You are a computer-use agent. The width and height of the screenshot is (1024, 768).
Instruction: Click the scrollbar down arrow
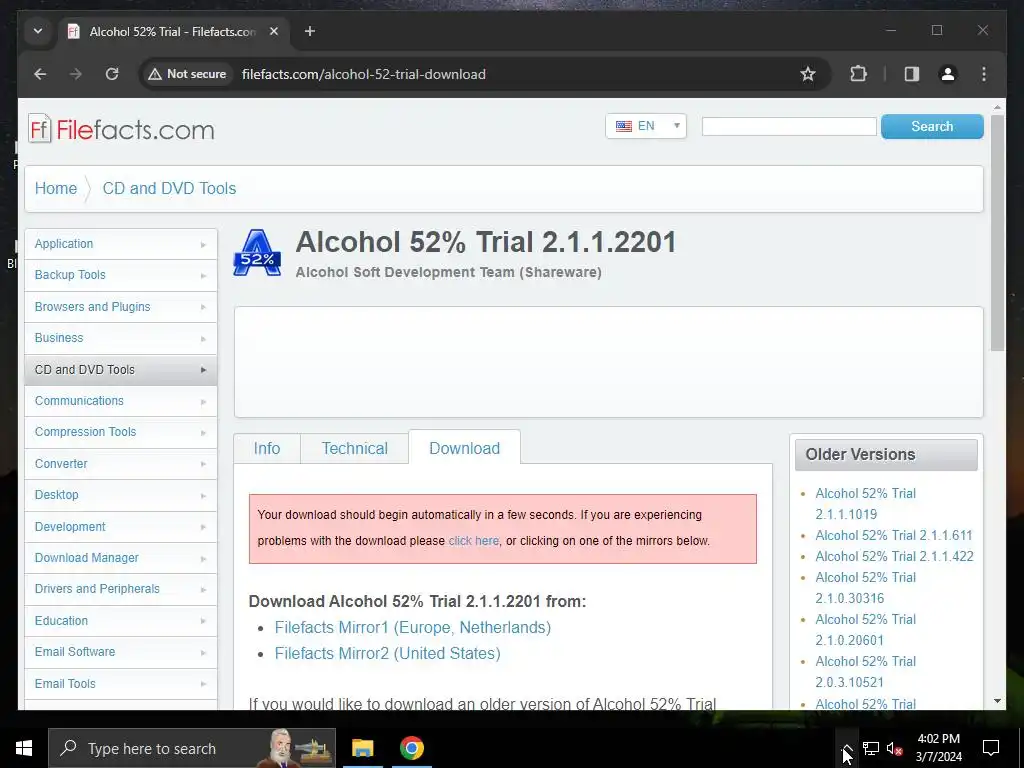(x=997, y=701)
